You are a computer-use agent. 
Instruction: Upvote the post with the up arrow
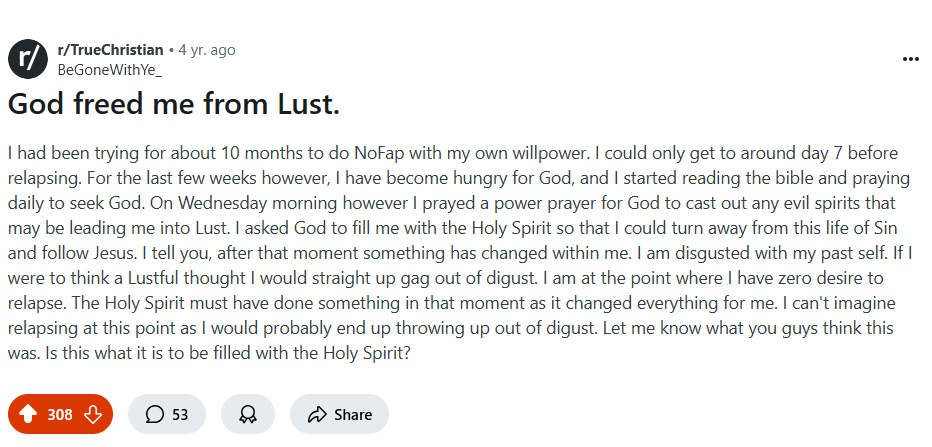(28, 414)
